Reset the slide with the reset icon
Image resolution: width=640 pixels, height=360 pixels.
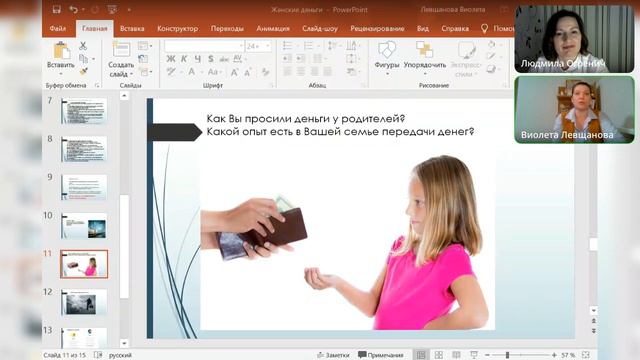143,59
